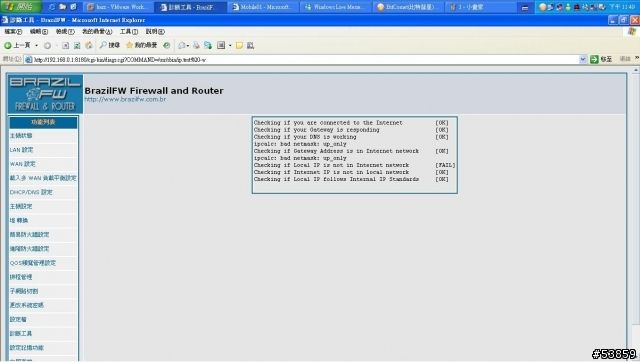Click the green Messenger buddy tray icon
The width and height of the screenshot is (640, 362).
[x=569, y=7]
